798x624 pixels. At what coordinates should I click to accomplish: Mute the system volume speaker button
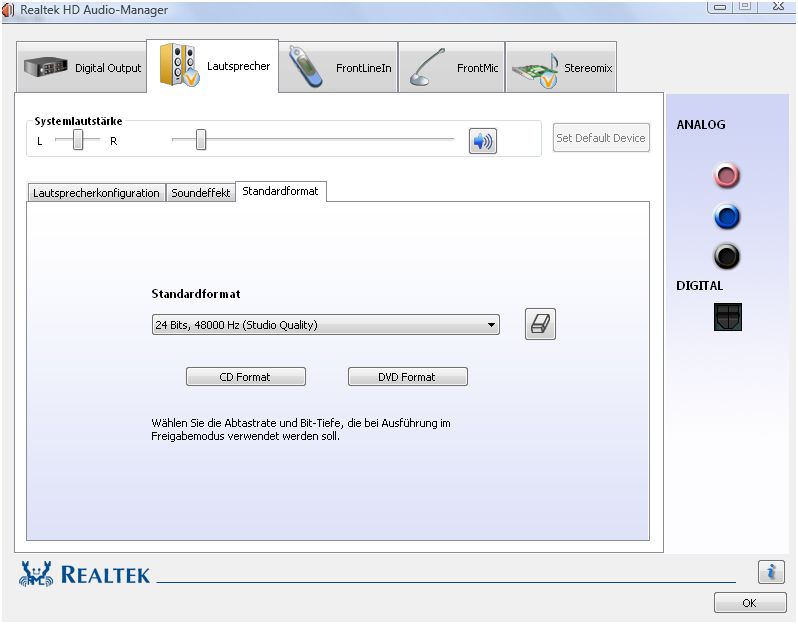point(482,141)
